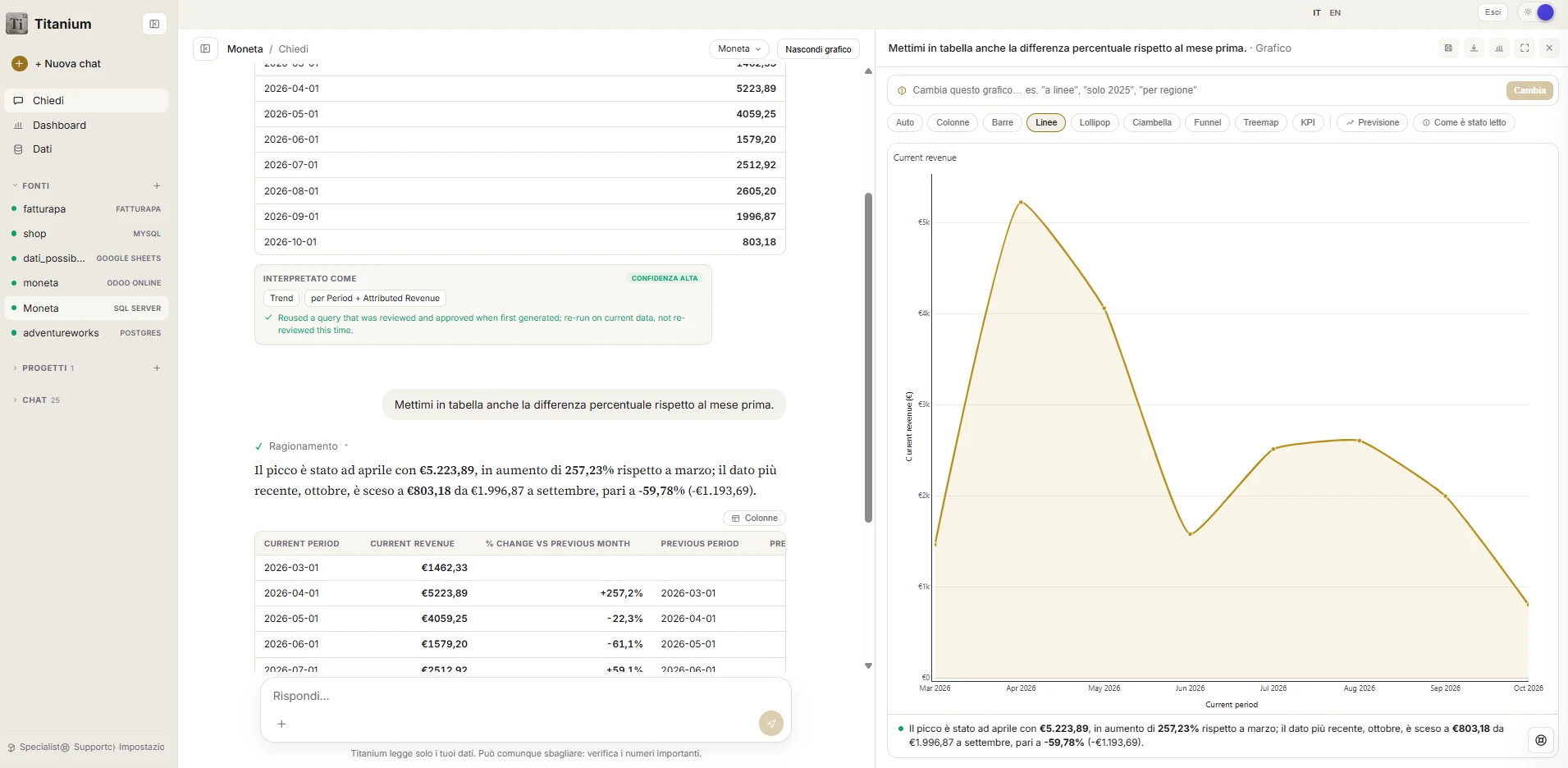Open the Chiedi section in sidebar
The width and height of the screenshot is (1568, 768).
(86, 100)
